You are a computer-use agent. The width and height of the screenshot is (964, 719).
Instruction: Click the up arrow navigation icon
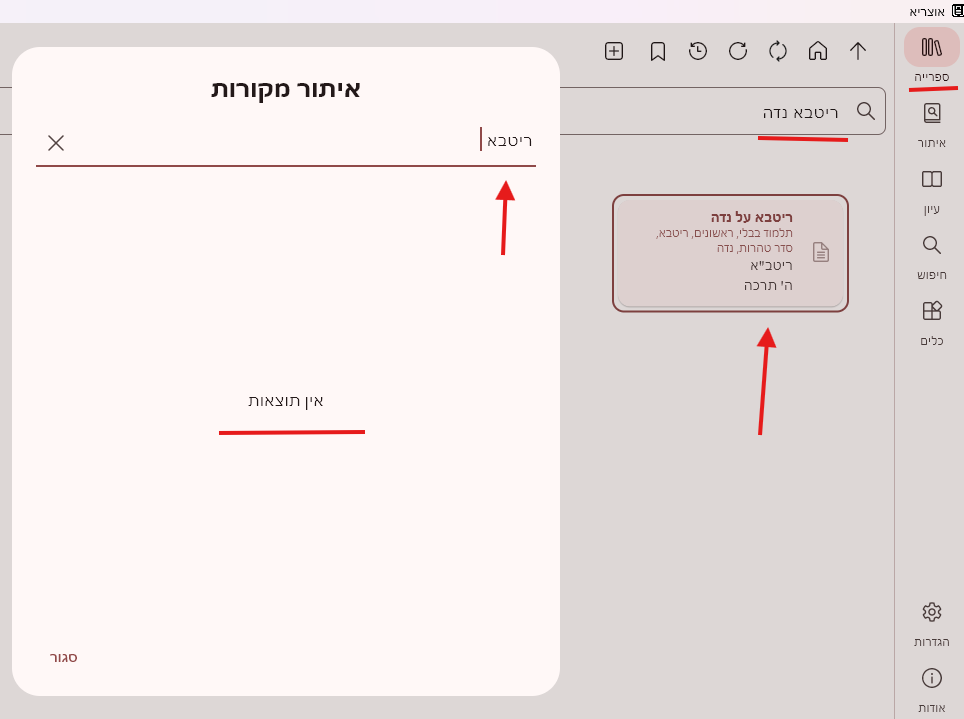click(x=858, y=51)
